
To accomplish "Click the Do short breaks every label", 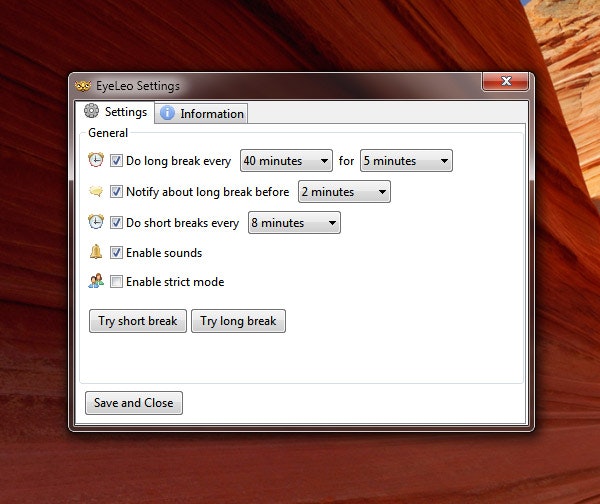I will tap(183, 223).
